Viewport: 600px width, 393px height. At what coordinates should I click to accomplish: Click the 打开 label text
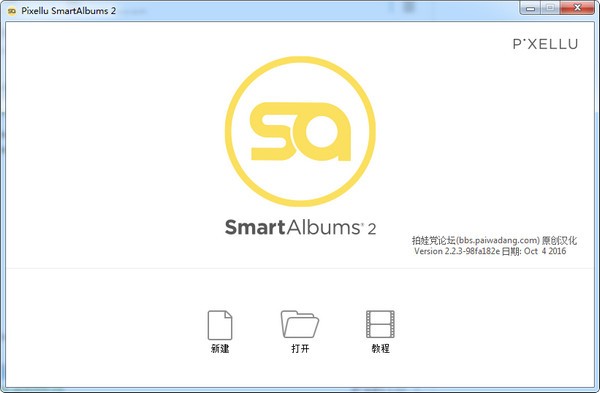(300, 349)
